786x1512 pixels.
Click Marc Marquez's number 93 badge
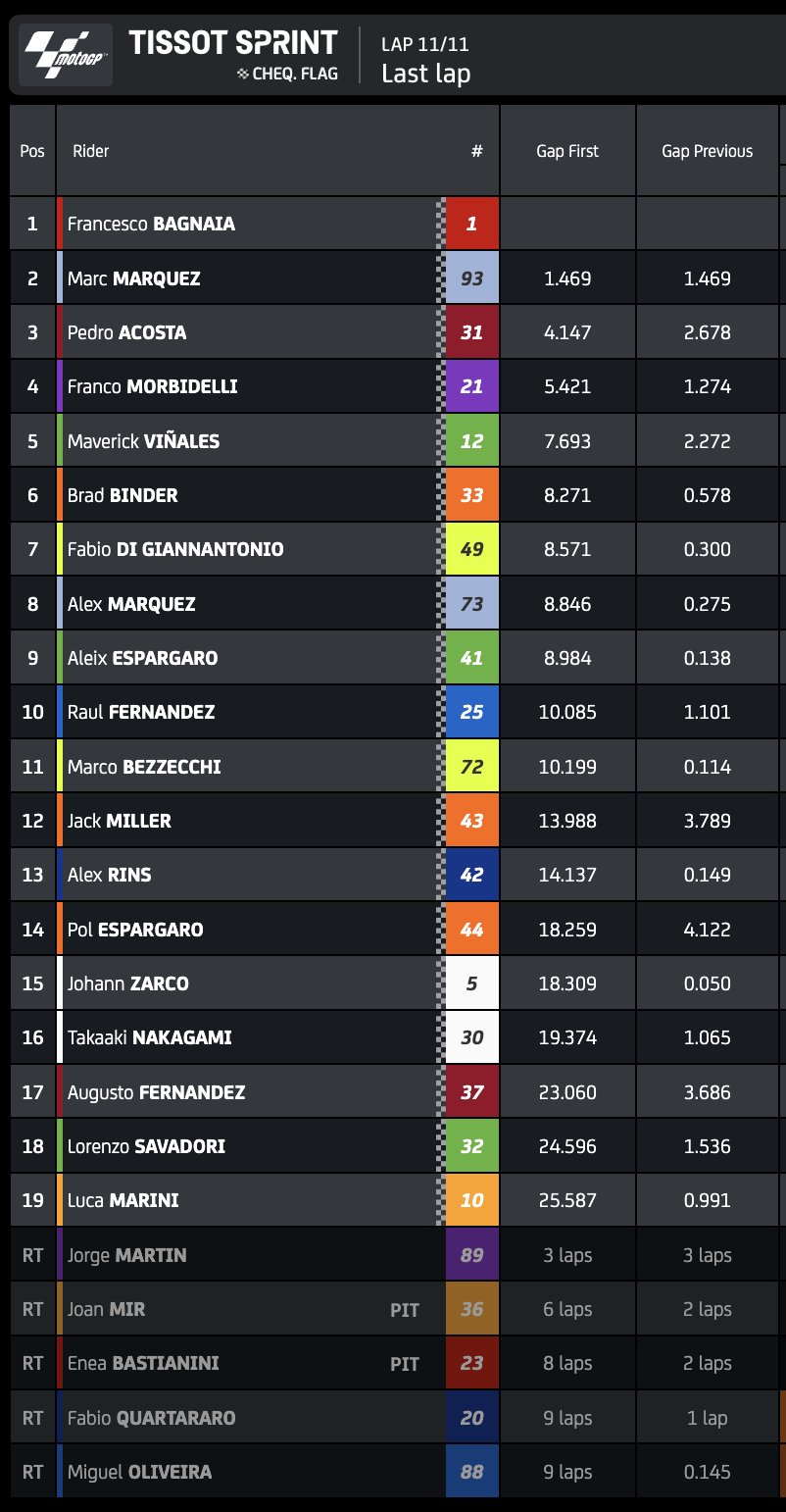(471, 278)
